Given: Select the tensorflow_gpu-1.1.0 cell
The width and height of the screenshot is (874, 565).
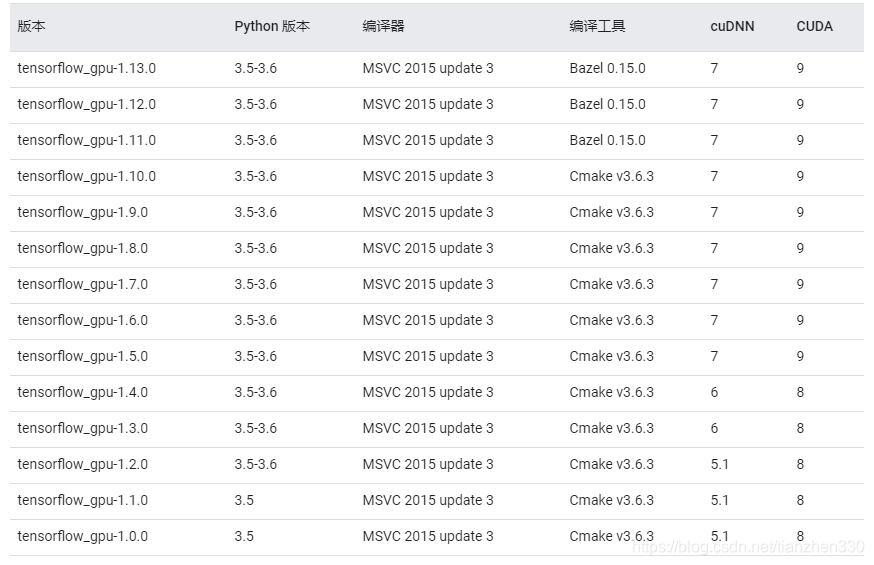Looking at the screenshot, I should pos(82,501).
